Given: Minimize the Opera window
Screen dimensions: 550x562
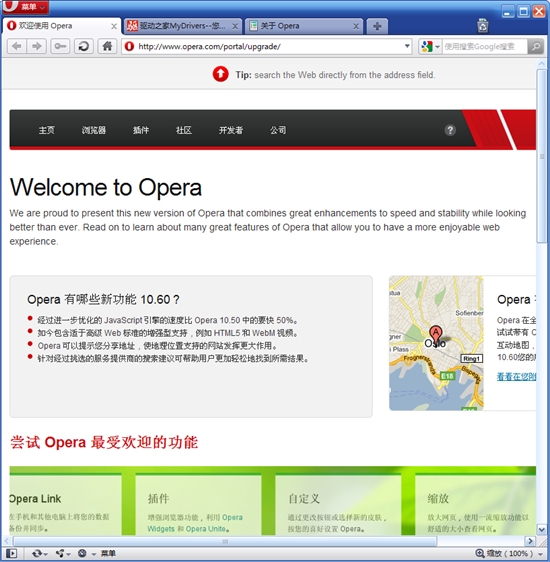Looking at the screenshot, I should click(x=507, y=11).
